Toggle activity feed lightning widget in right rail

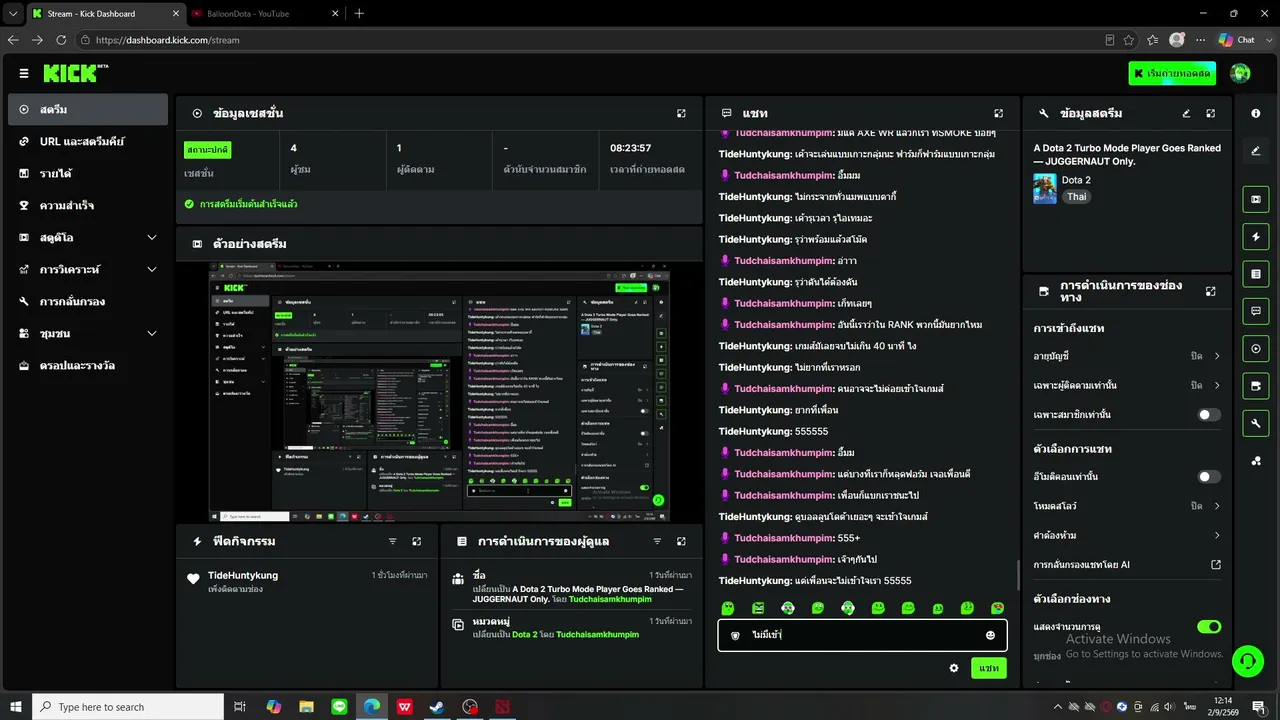click(1256, 236)
